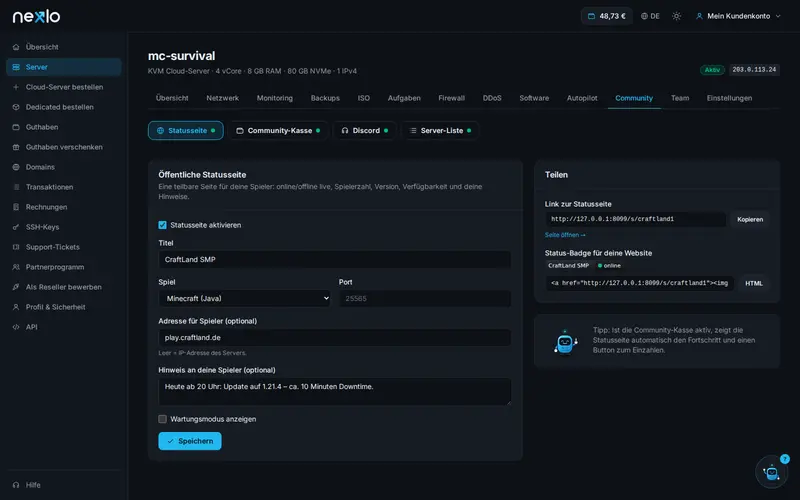Open the Spiel dropdown Minecraft (Java)

click(244, 298)
